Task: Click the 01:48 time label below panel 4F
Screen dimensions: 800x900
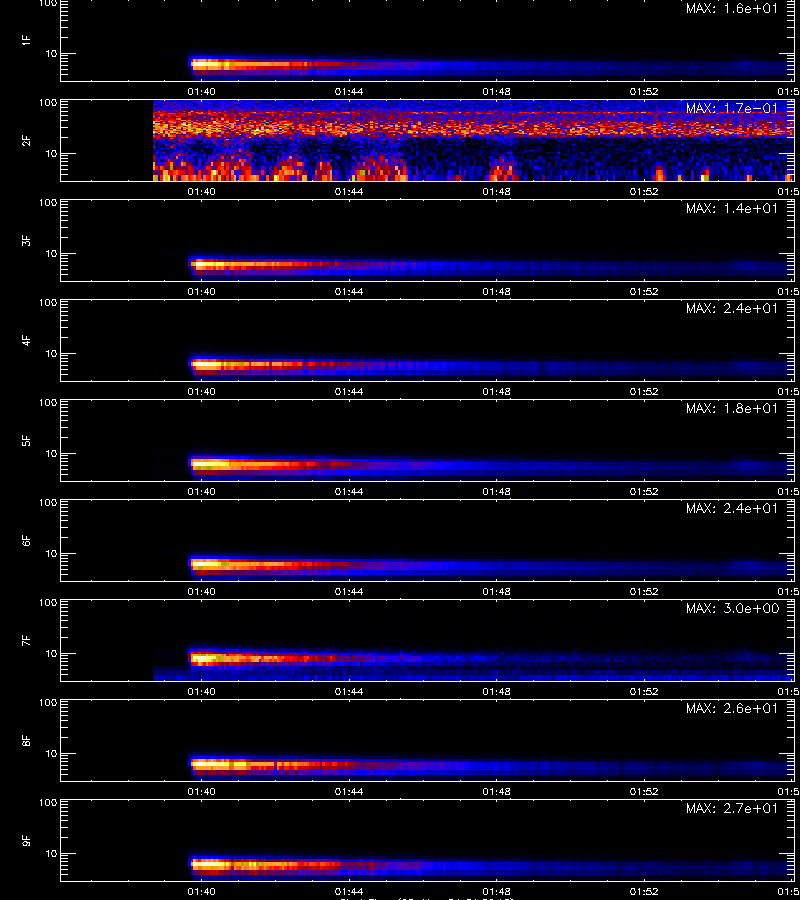Action: [x=496, y=391]
